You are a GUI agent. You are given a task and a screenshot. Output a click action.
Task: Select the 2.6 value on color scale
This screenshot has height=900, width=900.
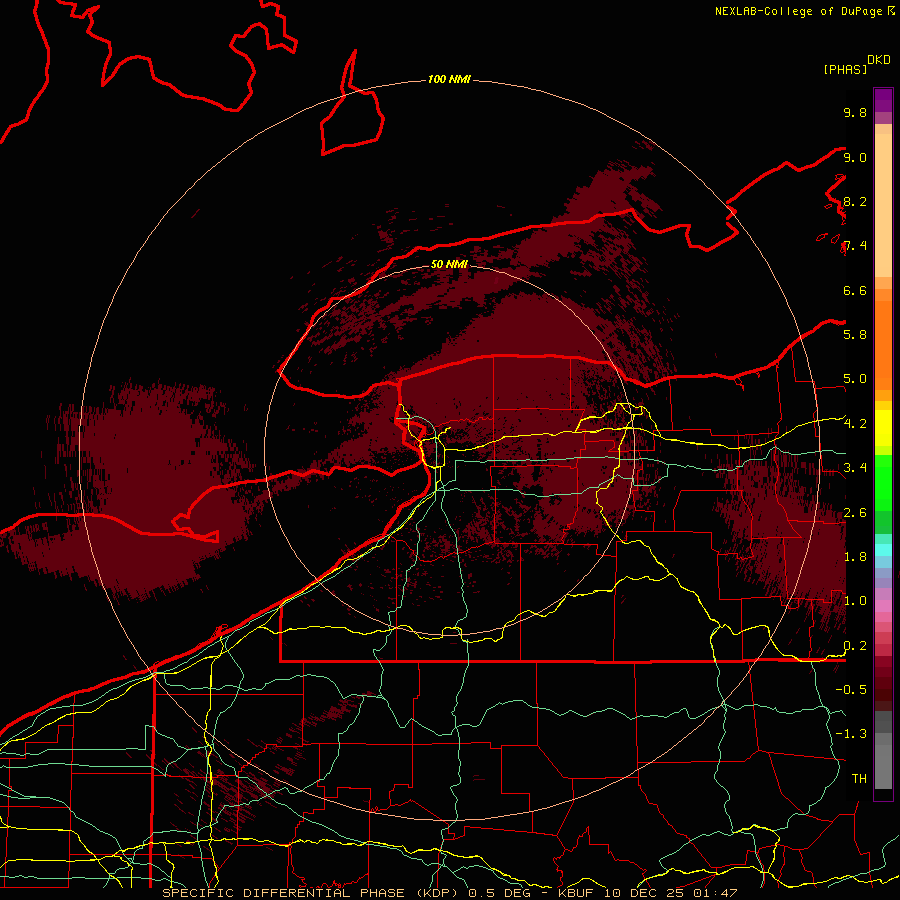tap(855, 513)
